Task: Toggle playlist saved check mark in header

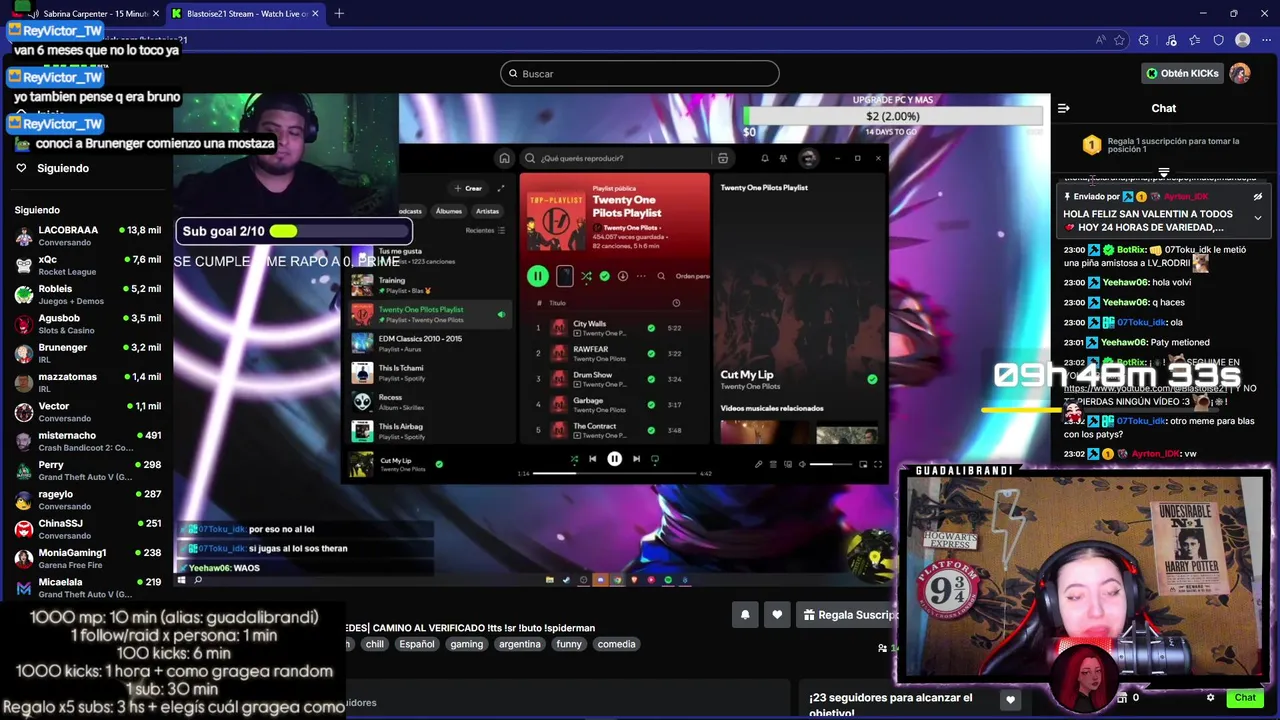Action: click(604, 276)
